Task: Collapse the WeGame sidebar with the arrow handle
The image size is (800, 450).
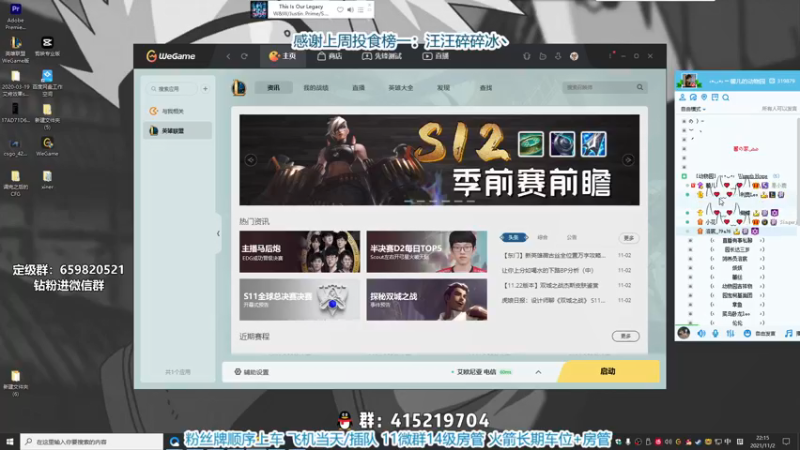Action: coord(218,234)
